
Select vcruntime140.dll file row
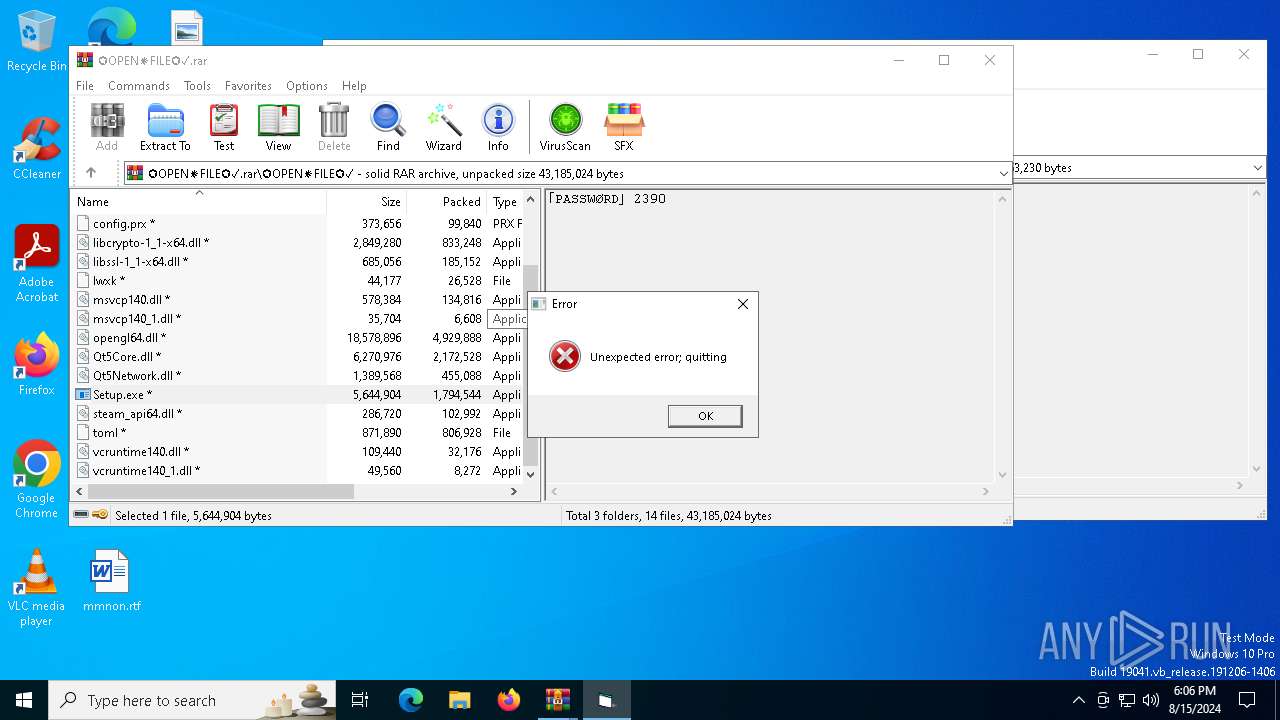(x=298, y=451)
